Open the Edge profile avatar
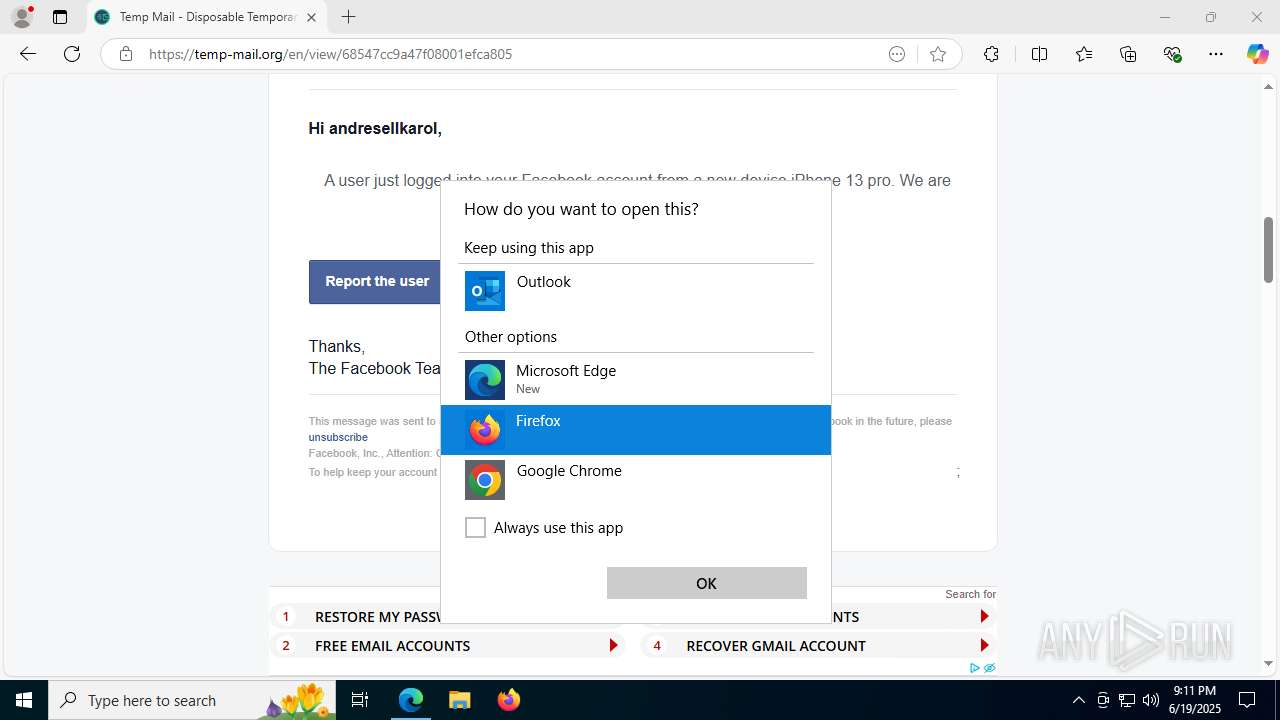Image resolution: width=1280 pixels, height=720 pixels. point(22,17)
